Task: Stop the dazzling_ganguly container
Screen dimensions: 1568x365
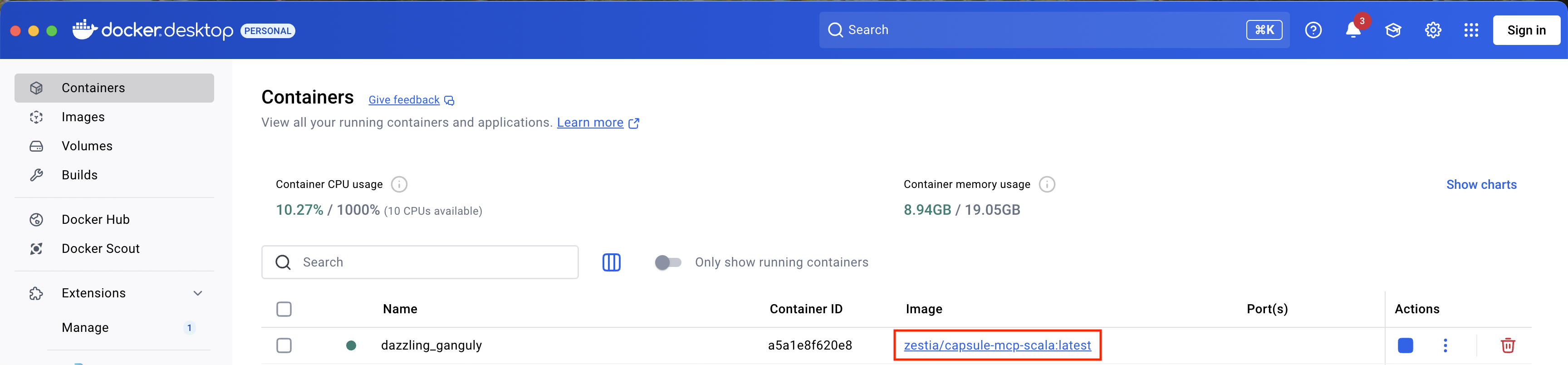Action: tap(1405, 345)
